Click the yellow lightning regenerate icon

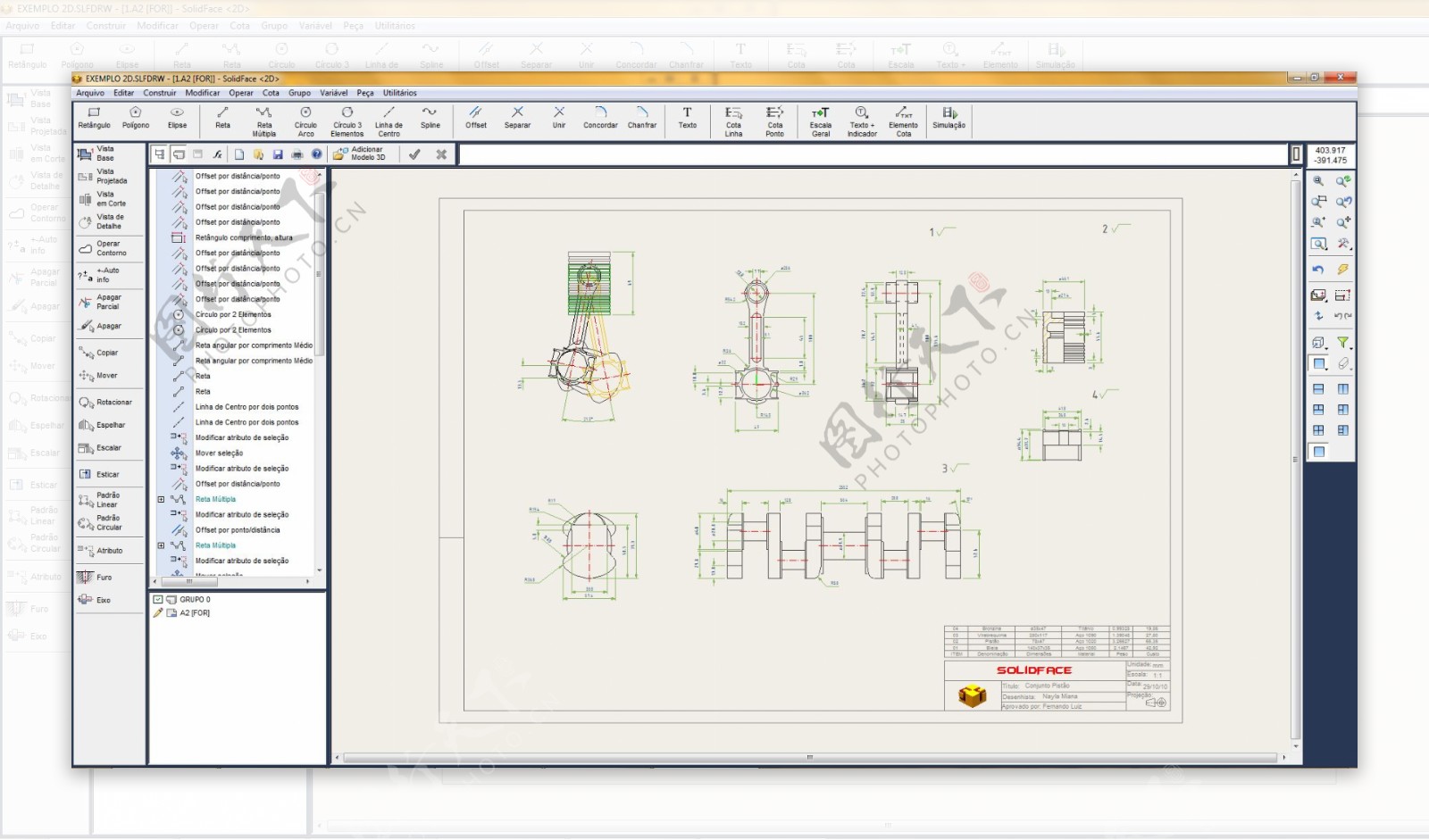coord(1342,269)
